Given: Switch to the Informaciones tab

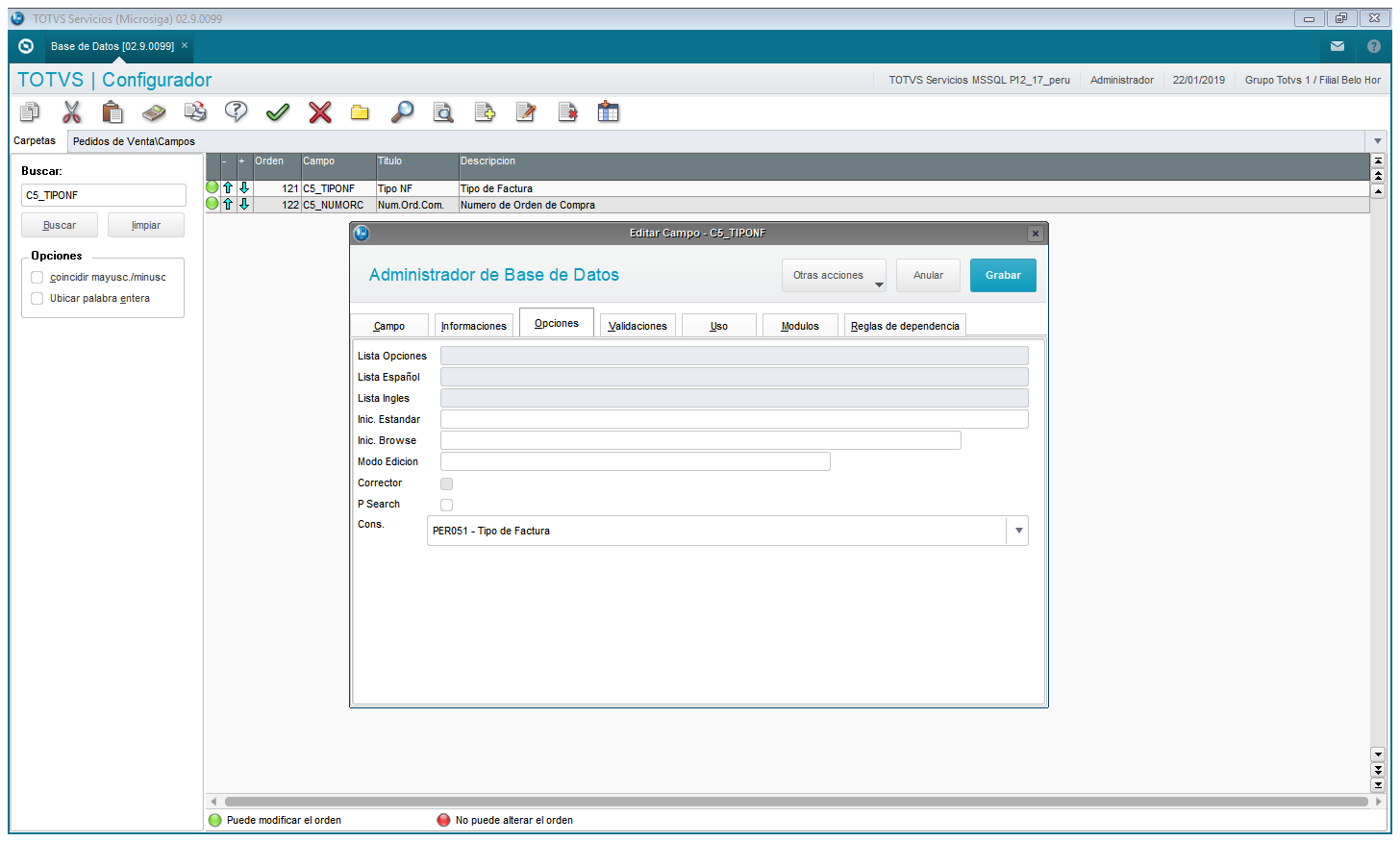Looking at the screenshot, I should click(x=474, y=326).
